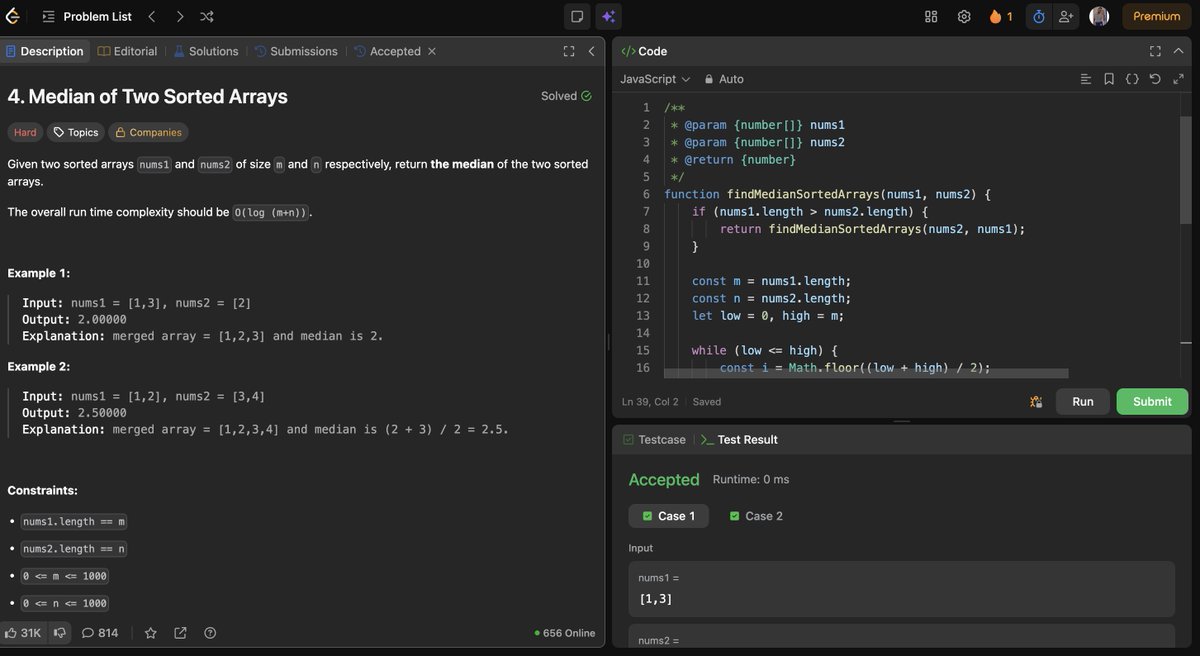Favorite the problem star icon

[151, 632]
